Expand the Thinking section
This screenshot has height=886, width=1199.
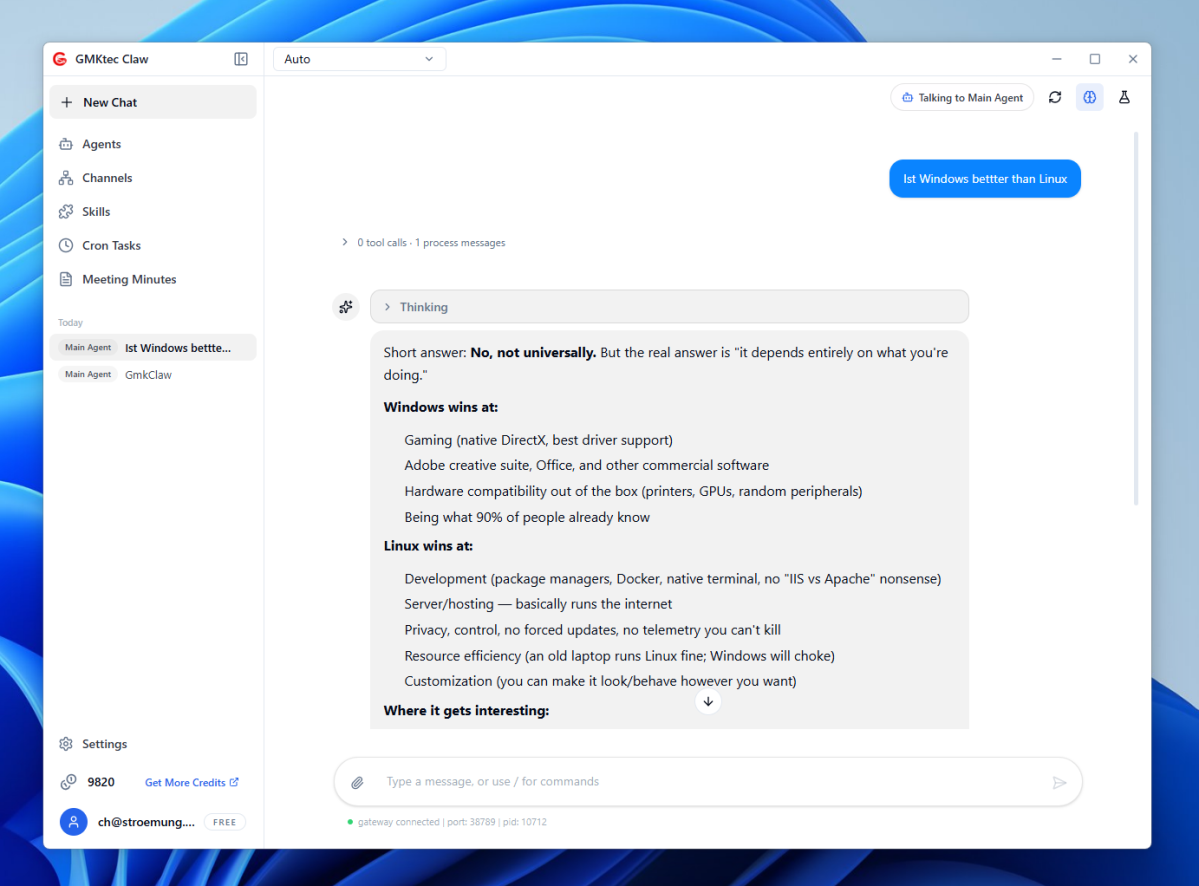pyautogui.click(x=669, y=307)
